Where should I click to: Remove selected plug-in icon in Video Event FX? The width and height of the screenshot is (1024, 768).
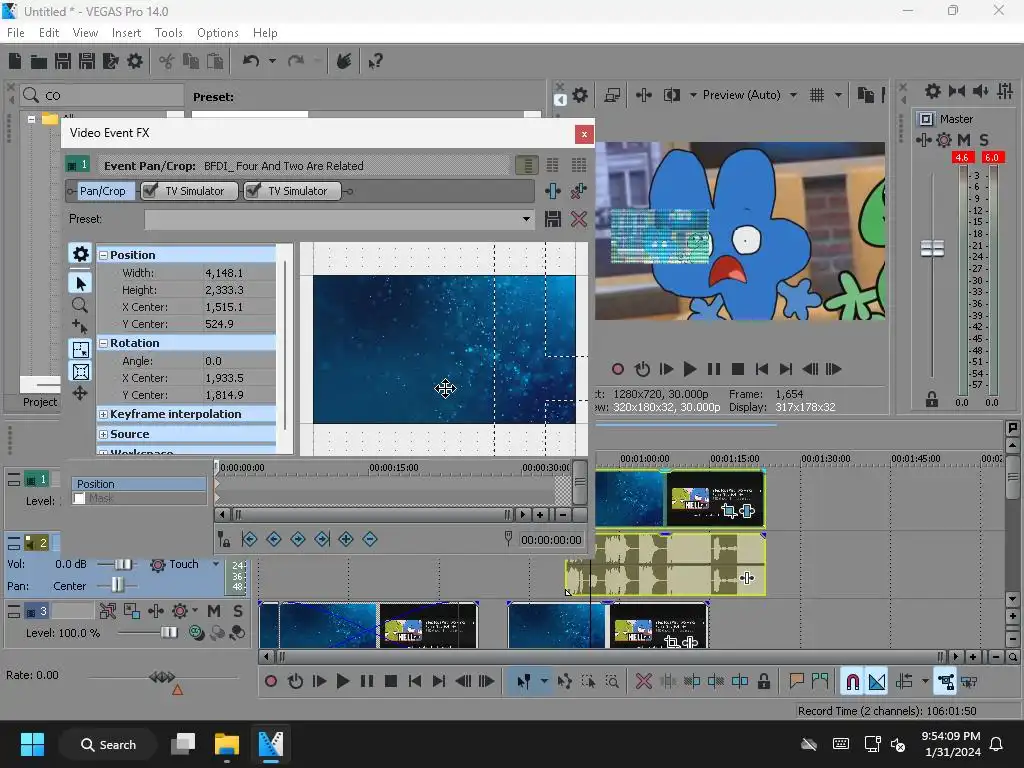click(x=578, y=191)
